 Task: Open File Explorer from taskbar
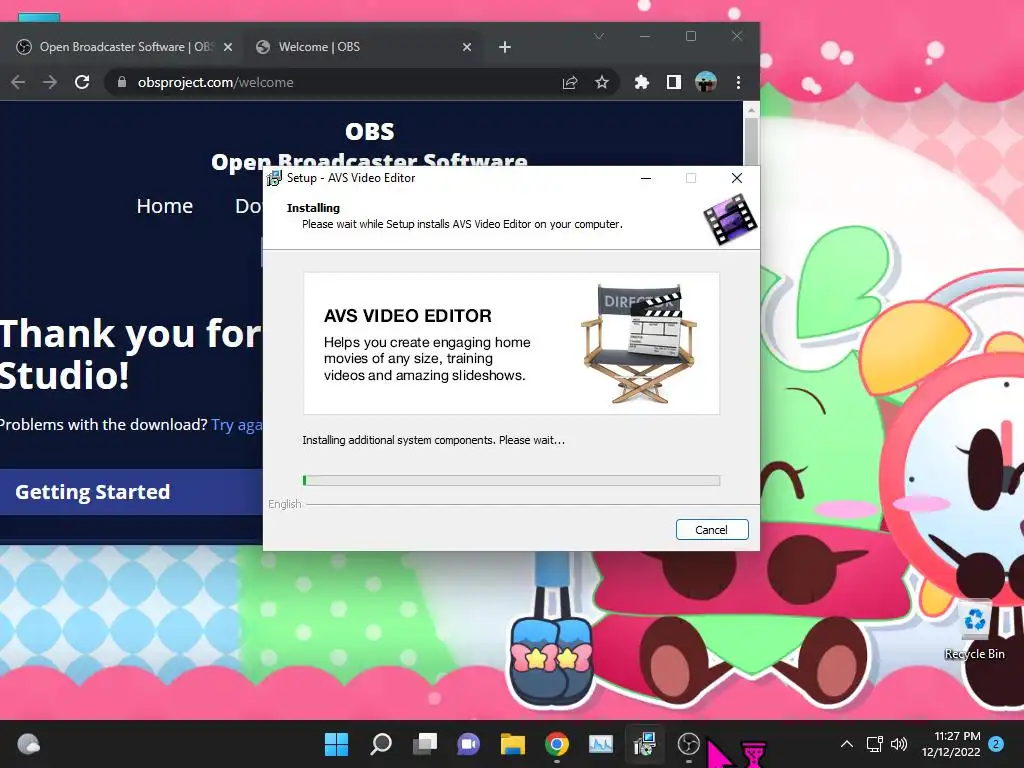pyautogui.click(x=513, y=744)
